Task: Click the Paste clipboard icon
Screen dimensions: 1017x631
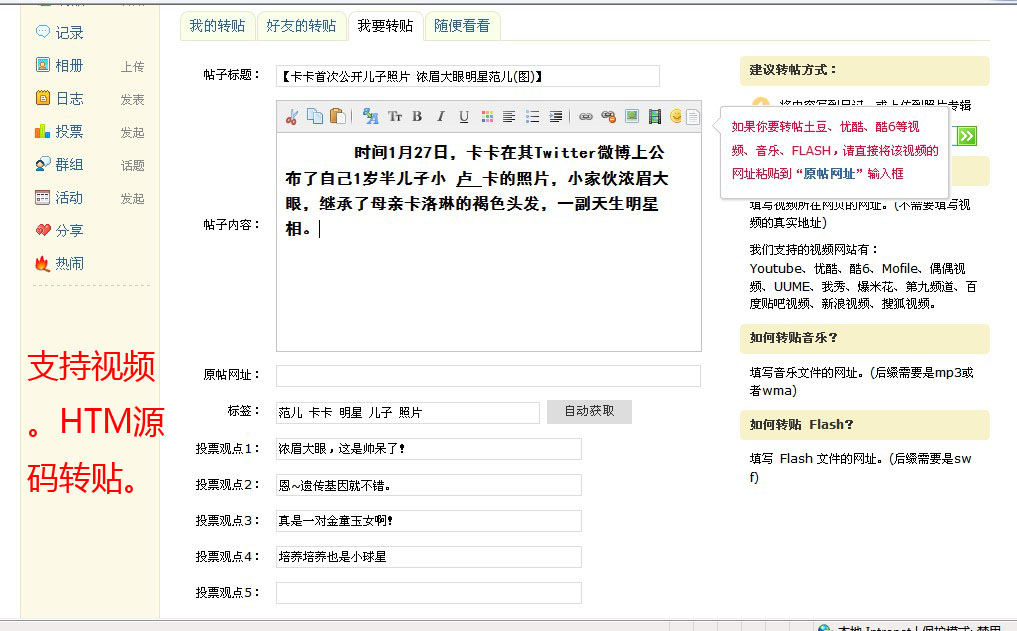Action: [x=337, y=116]
